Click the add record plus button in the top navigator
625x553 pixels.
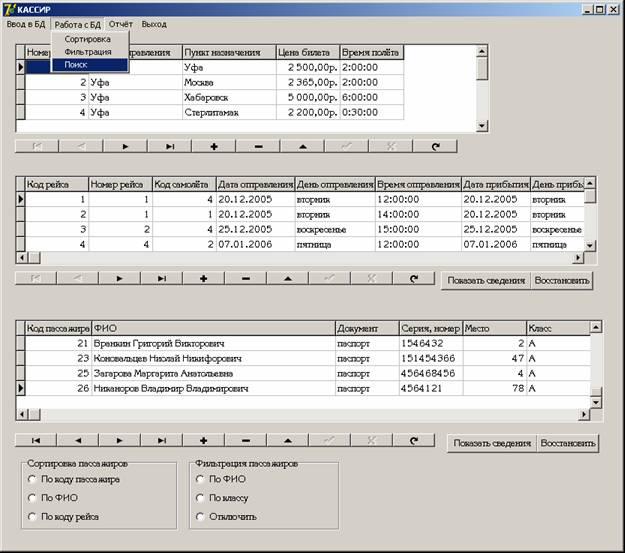[214, 146]
